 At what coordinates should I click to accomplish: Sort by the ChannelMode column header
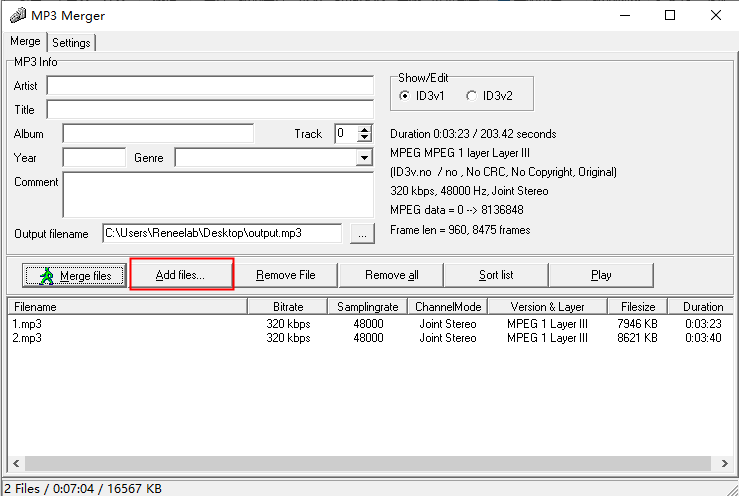point(448,307)
